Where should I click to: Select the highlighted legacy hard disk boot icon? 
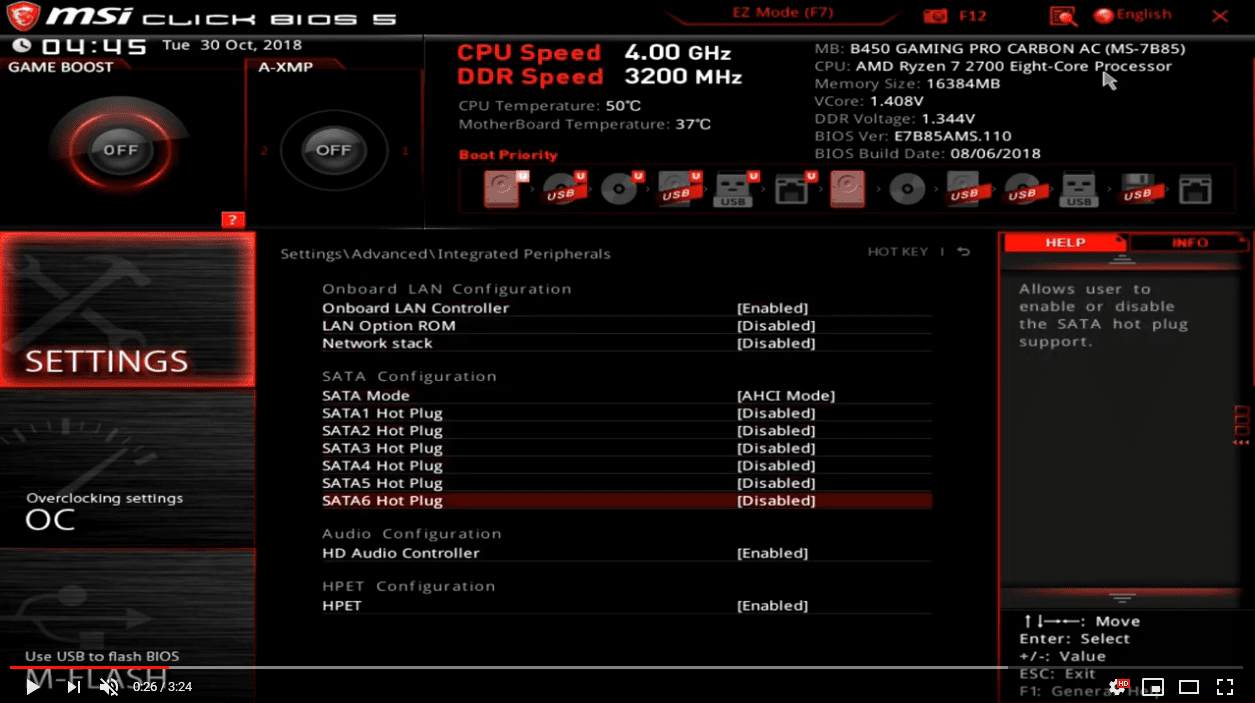click(848, 189)
